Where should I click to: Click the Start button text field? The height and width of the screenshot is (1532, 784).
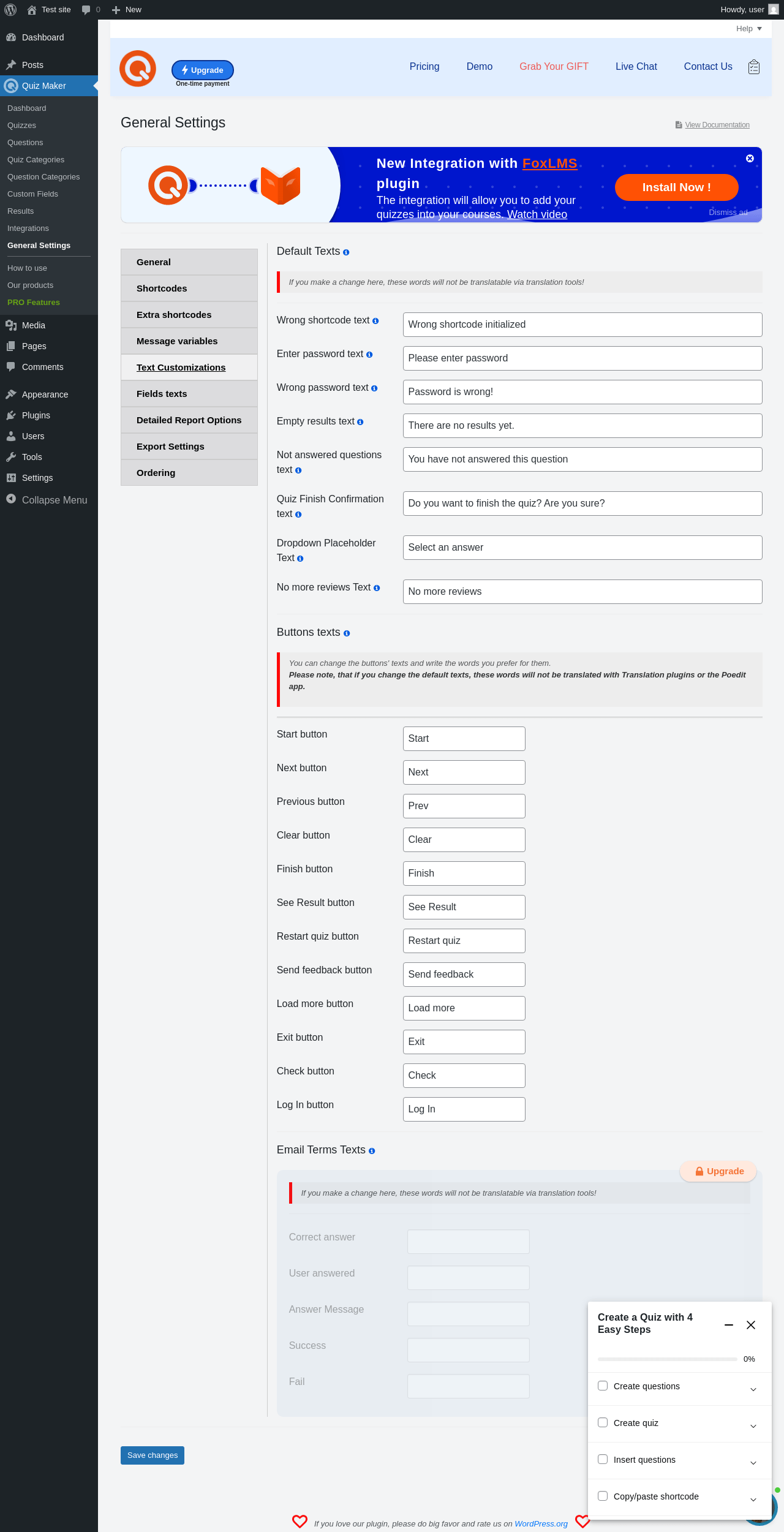(464, 739)
